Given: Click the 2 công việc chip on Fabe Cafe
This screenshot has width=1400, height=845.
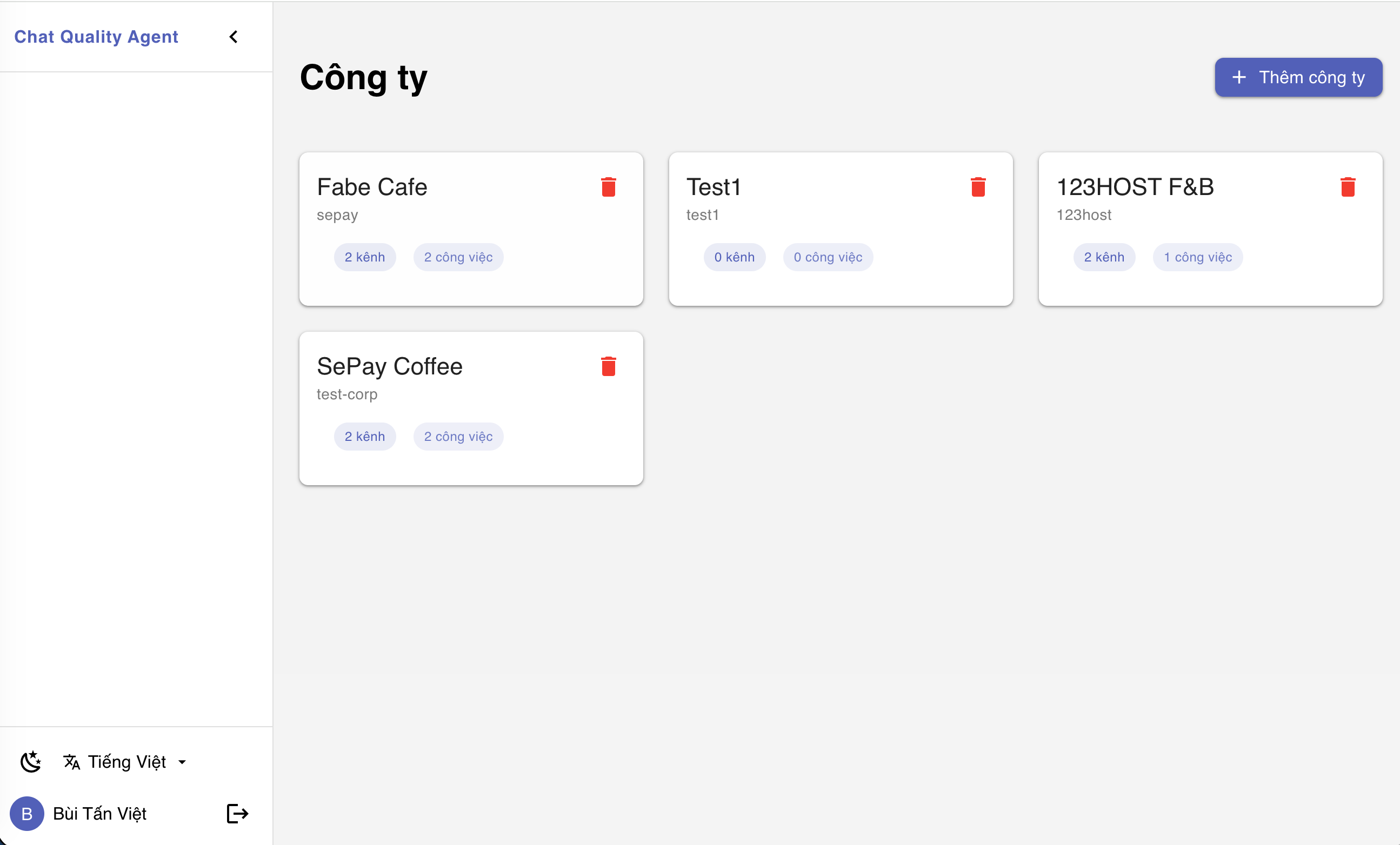Looking at the screenshot, I should point(458,257).
